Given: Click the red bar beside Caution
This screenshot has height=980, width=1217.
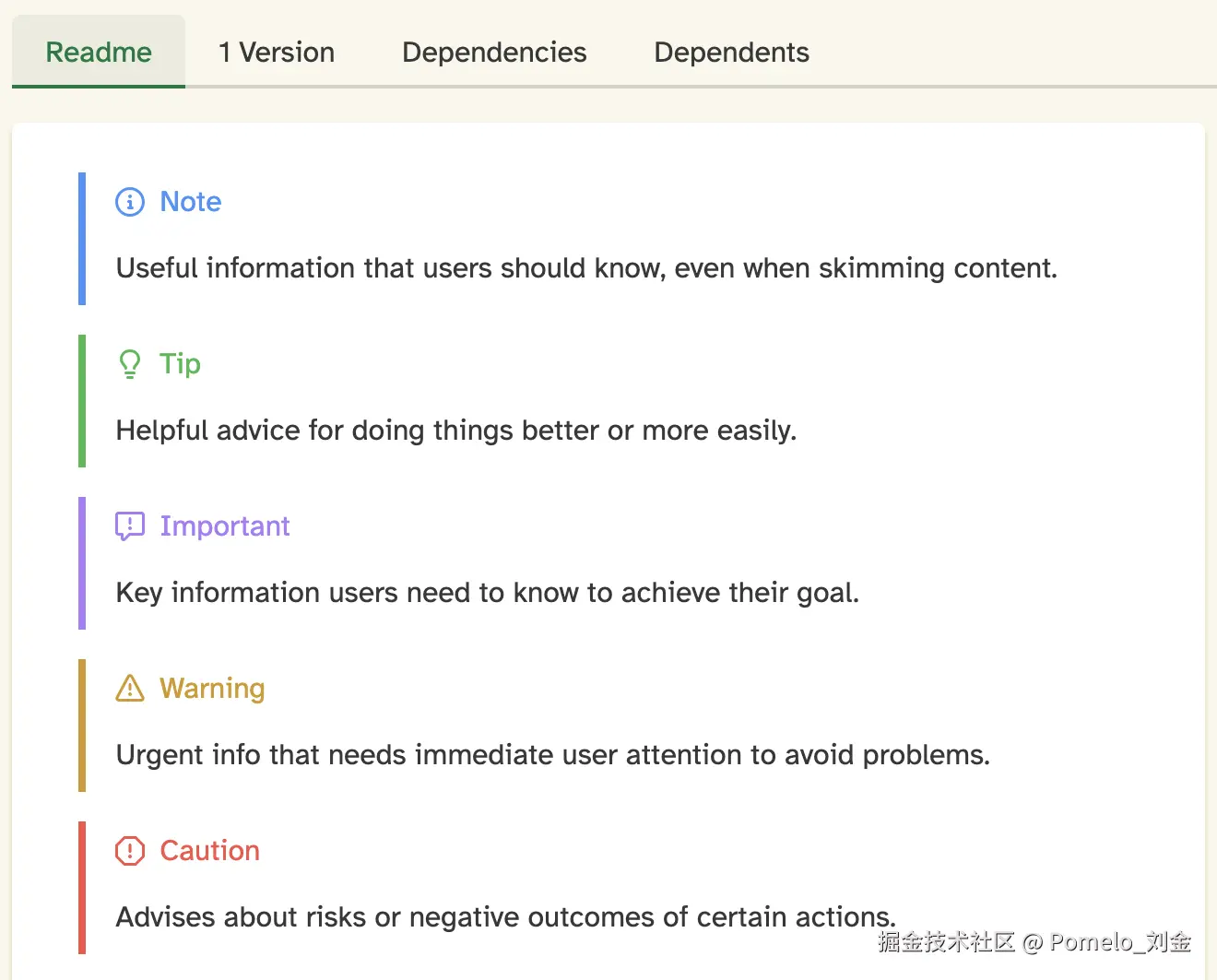Looking at the screenshot, I should (82, 888).
